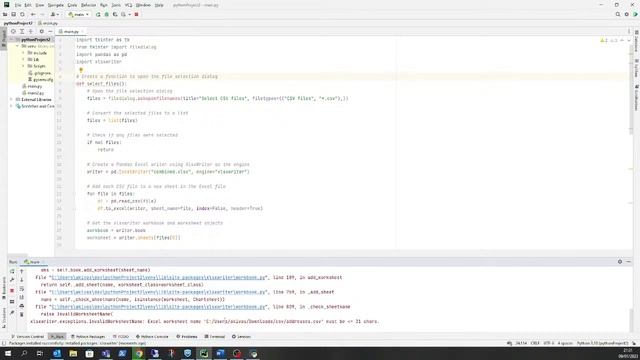
Task: Click Expand All icon in Project panel
Action: coord(22,31)
